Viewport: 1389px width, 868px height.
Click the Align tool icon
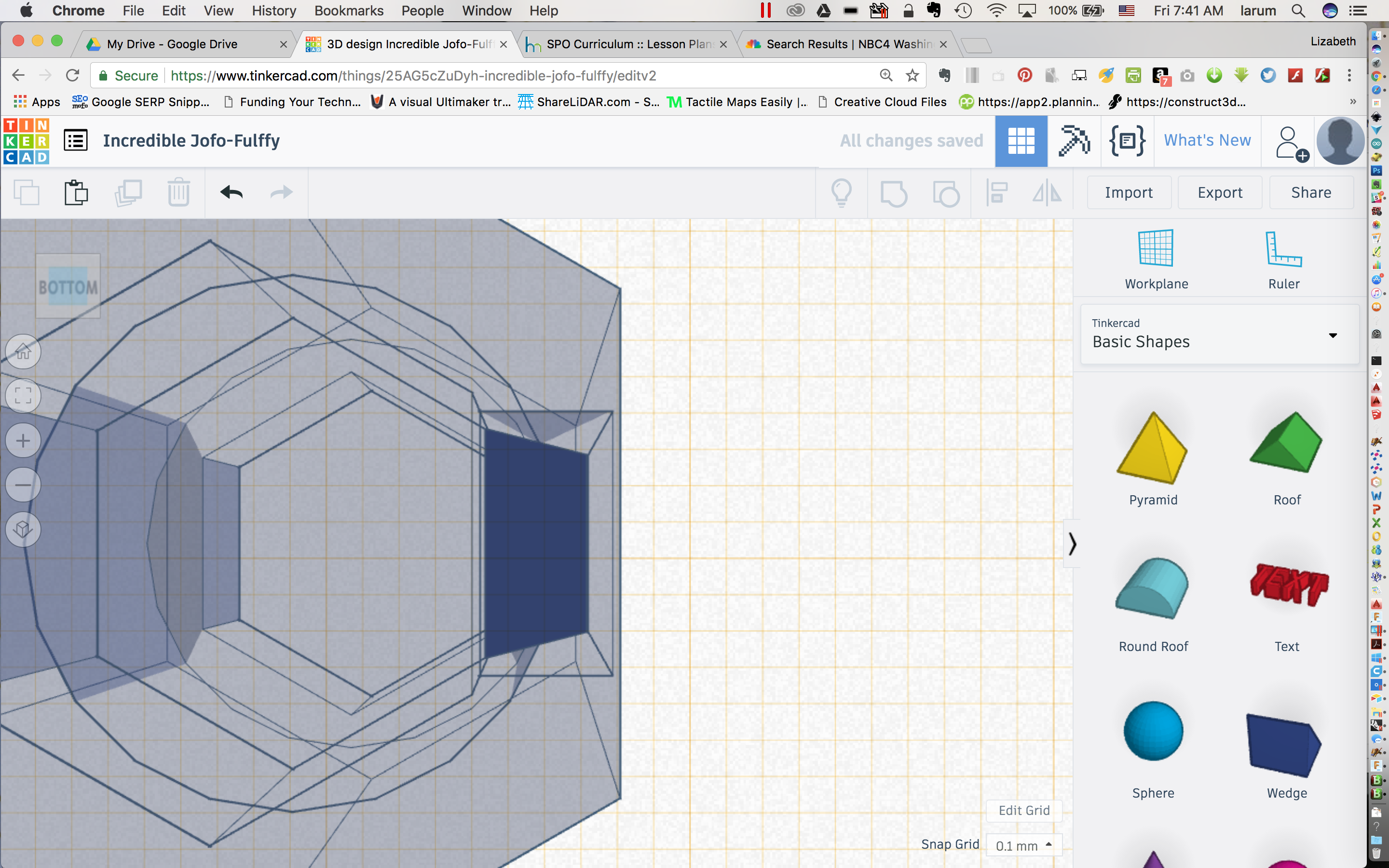click(x=997, y=193)
